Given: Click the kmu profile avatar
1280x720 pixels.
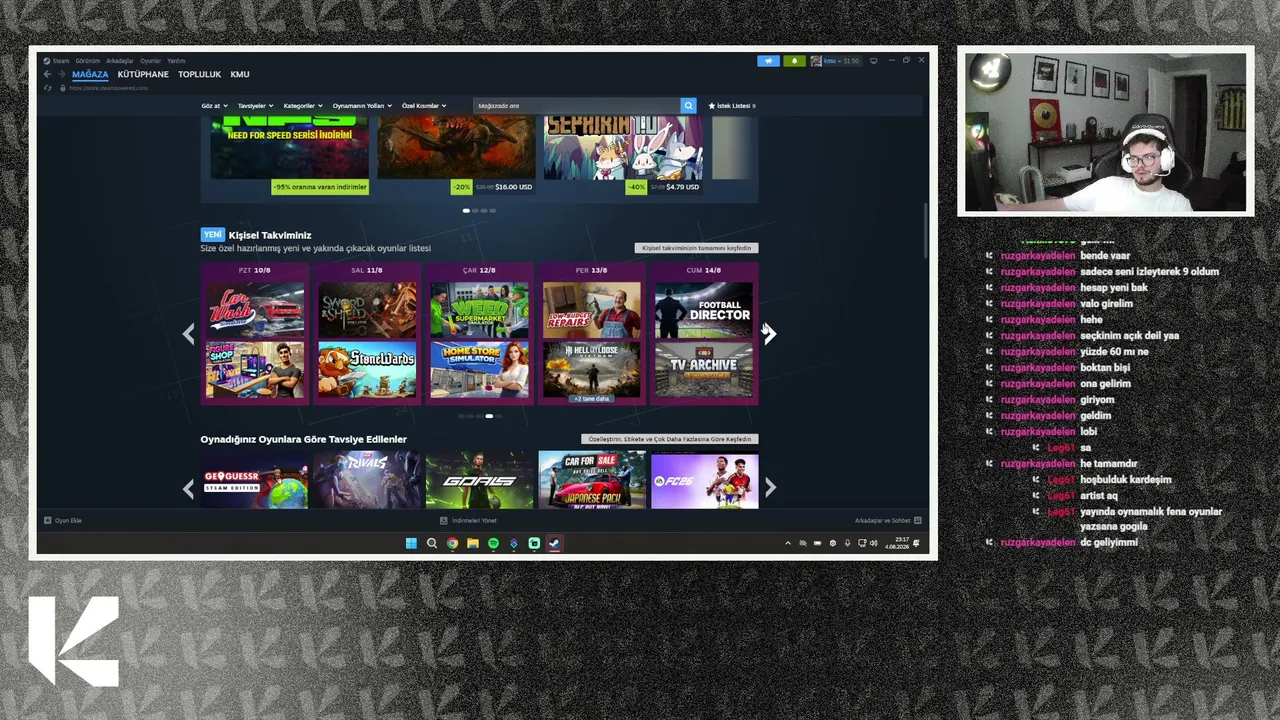Looking at the screenshot, I should [816, 61].
